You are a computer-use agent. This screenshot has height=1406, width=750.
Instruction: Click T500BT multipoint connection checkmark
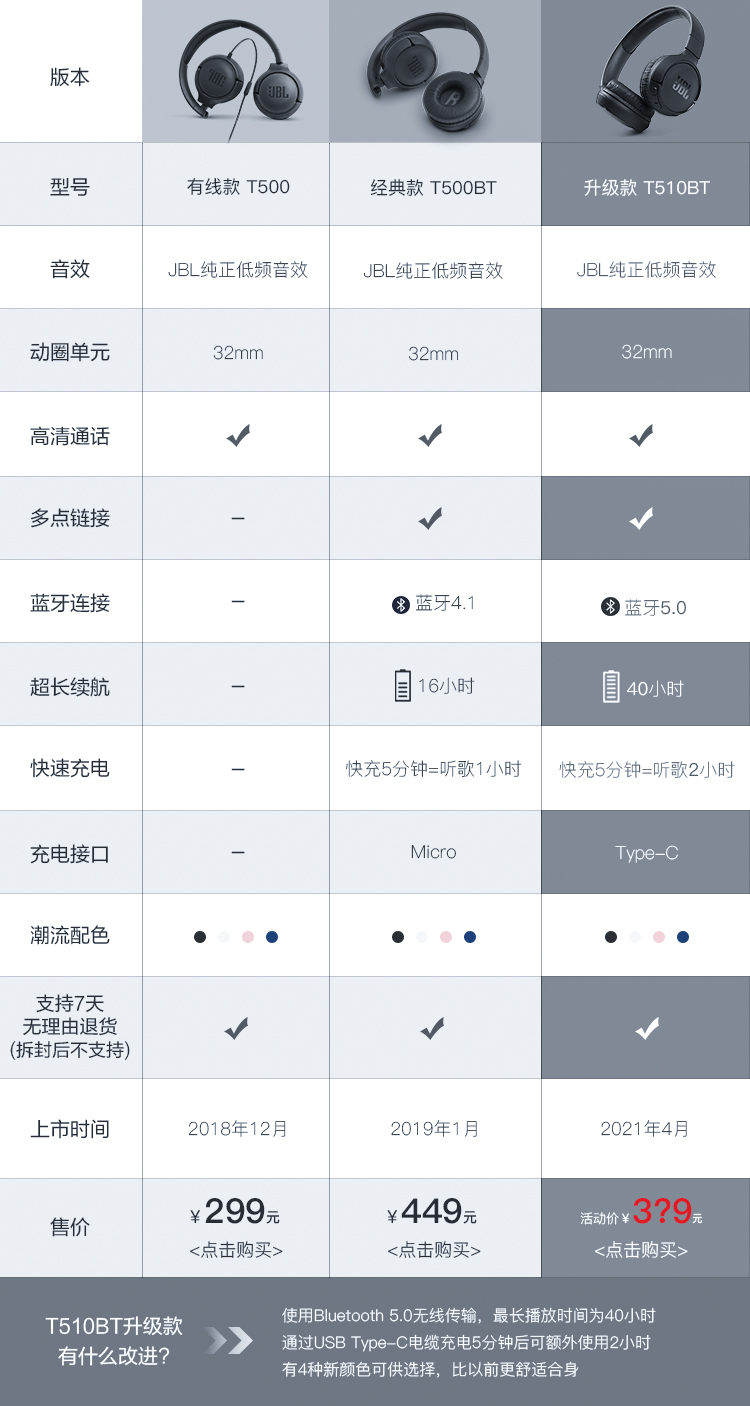[430, 518]
